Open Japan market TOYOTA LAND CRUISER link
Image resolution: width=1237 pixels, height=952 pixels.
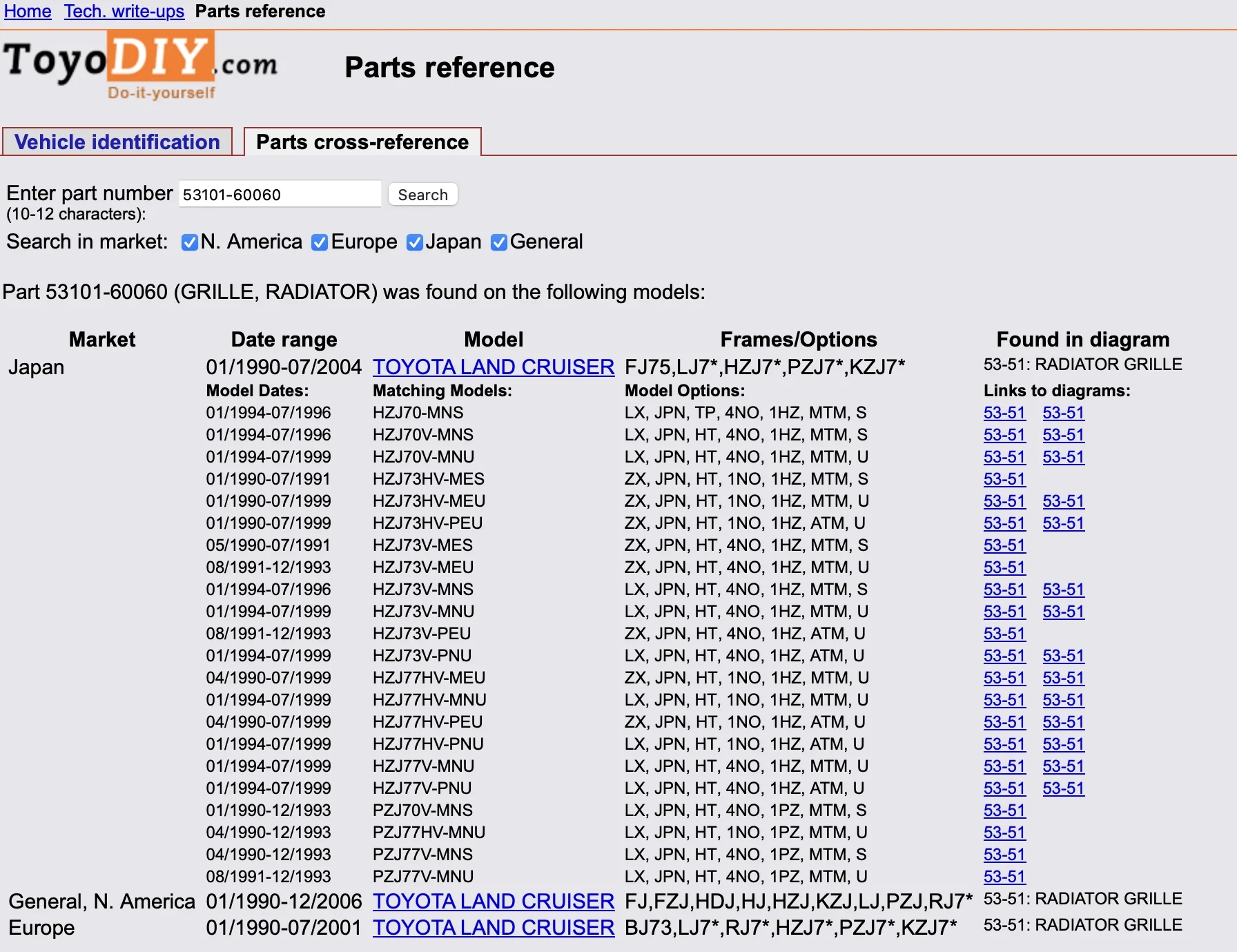[x=494, y=367]
